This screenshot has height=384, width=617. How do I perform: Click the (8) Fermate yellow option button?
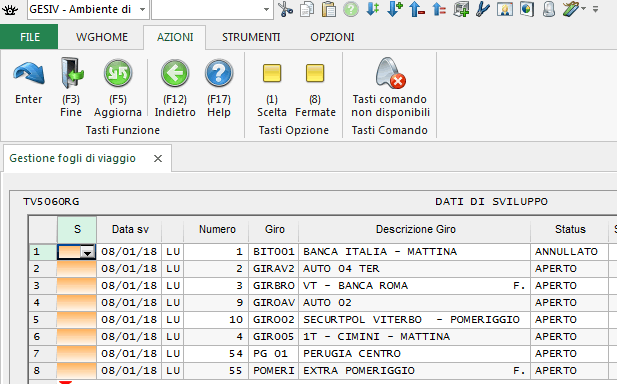[315, 73]
